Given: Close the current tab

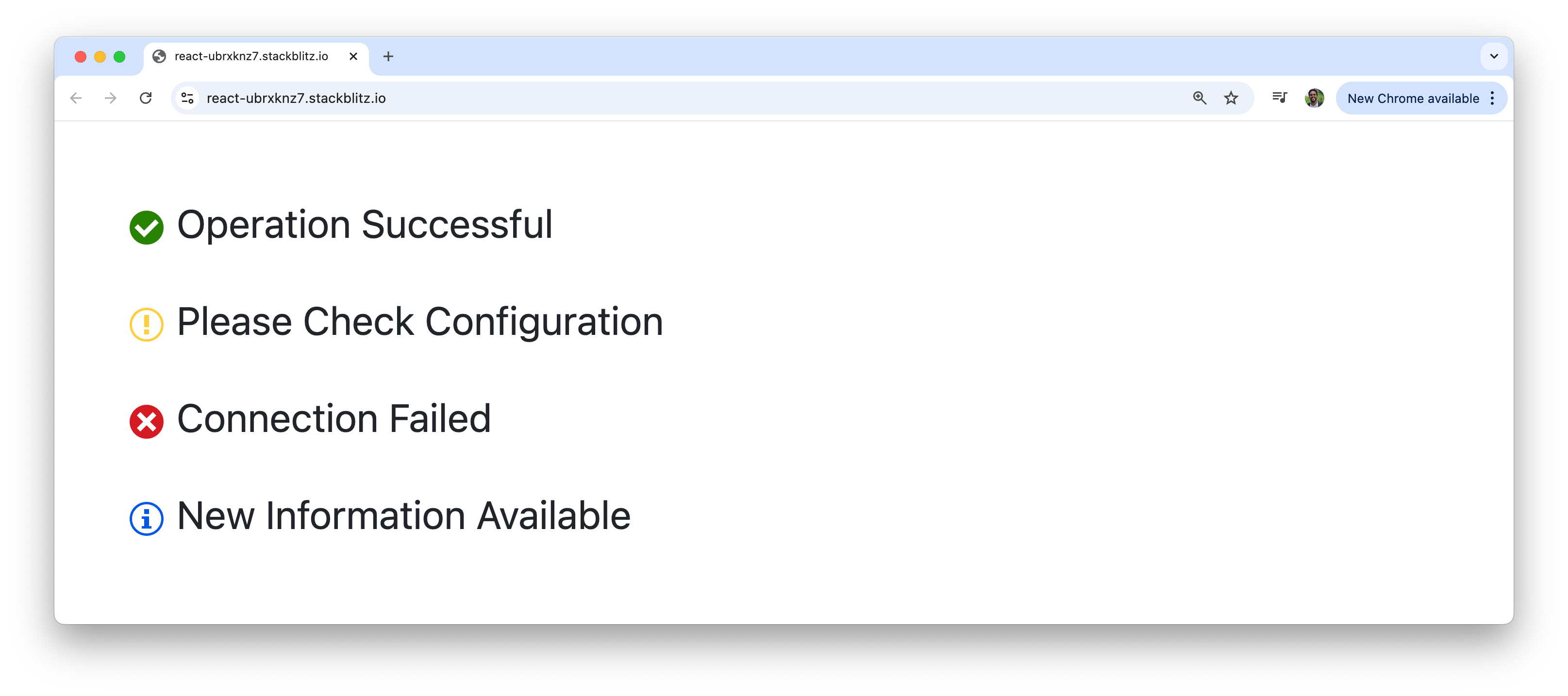Looking at the screenshot, I should point(353,57).
